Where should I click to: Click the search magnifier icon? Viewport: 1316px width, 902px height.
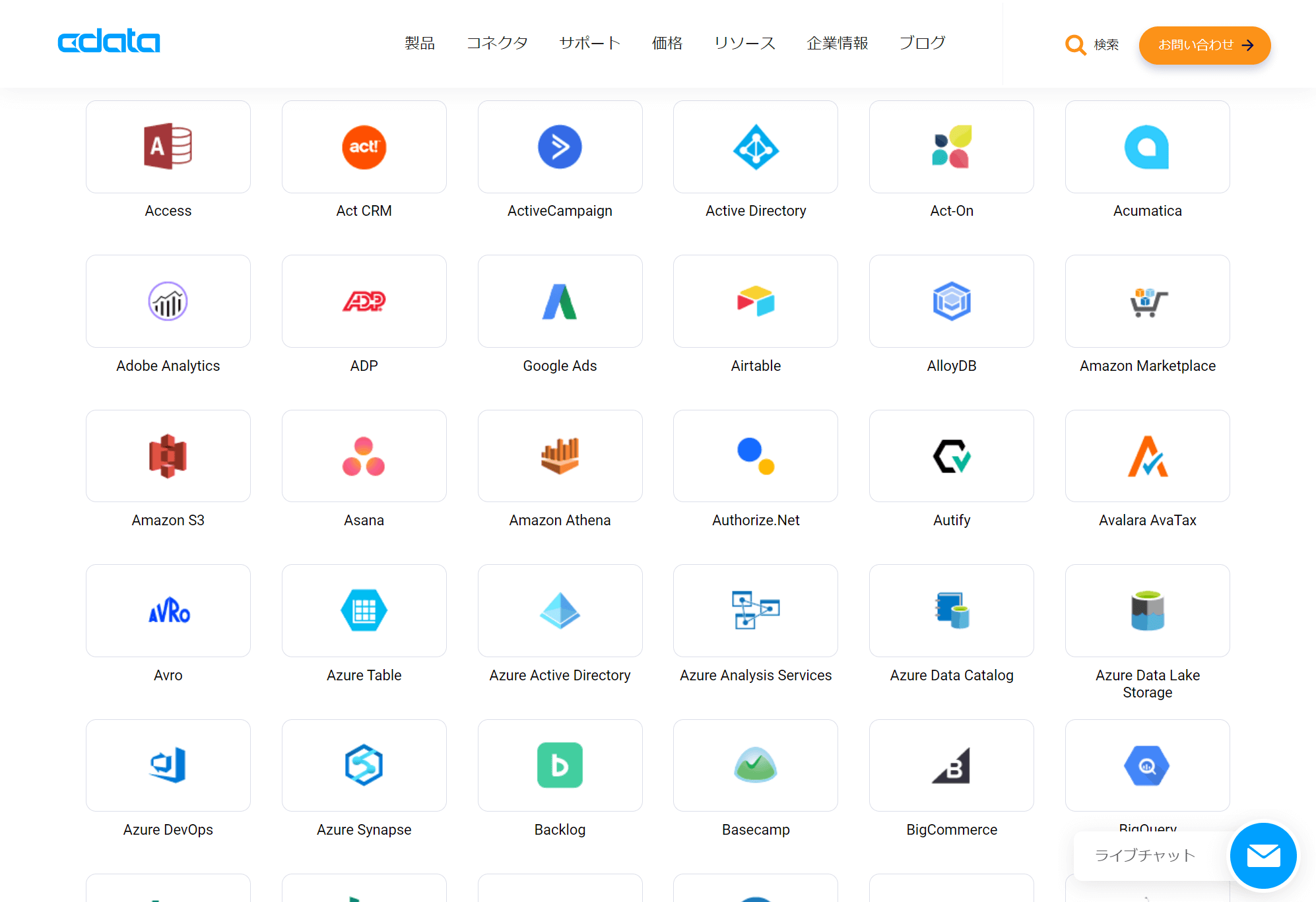click(1075, 45)
